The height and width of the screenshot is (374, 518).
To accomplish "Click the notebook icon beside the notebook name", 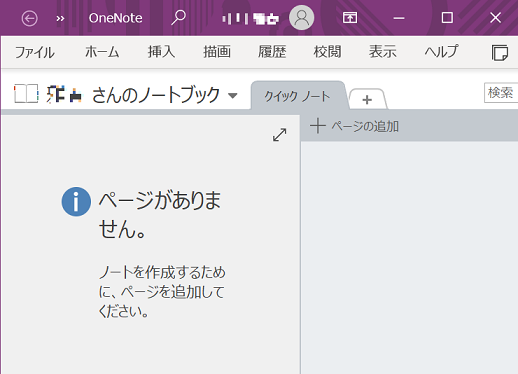I will coord(26,94).
